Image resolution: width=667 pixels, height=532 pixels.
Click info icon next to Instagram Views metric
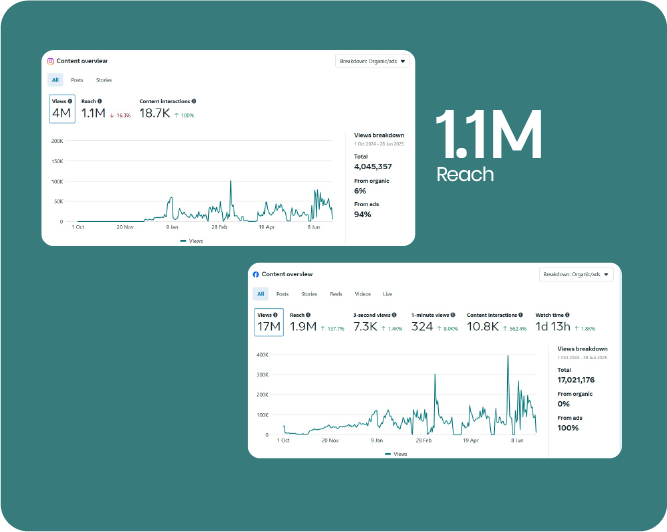pyautogui.click(x=70, y=101)
